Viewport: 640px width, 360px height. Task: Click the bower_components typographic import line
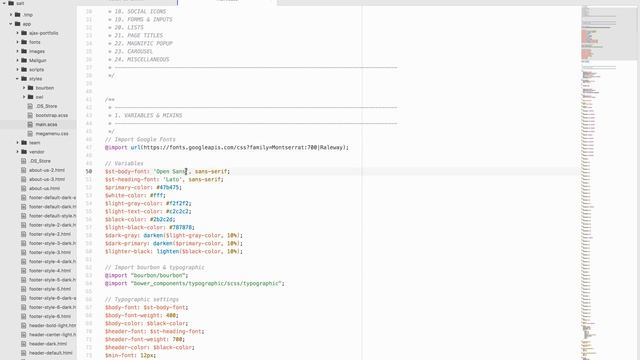[x=195, y=283]
